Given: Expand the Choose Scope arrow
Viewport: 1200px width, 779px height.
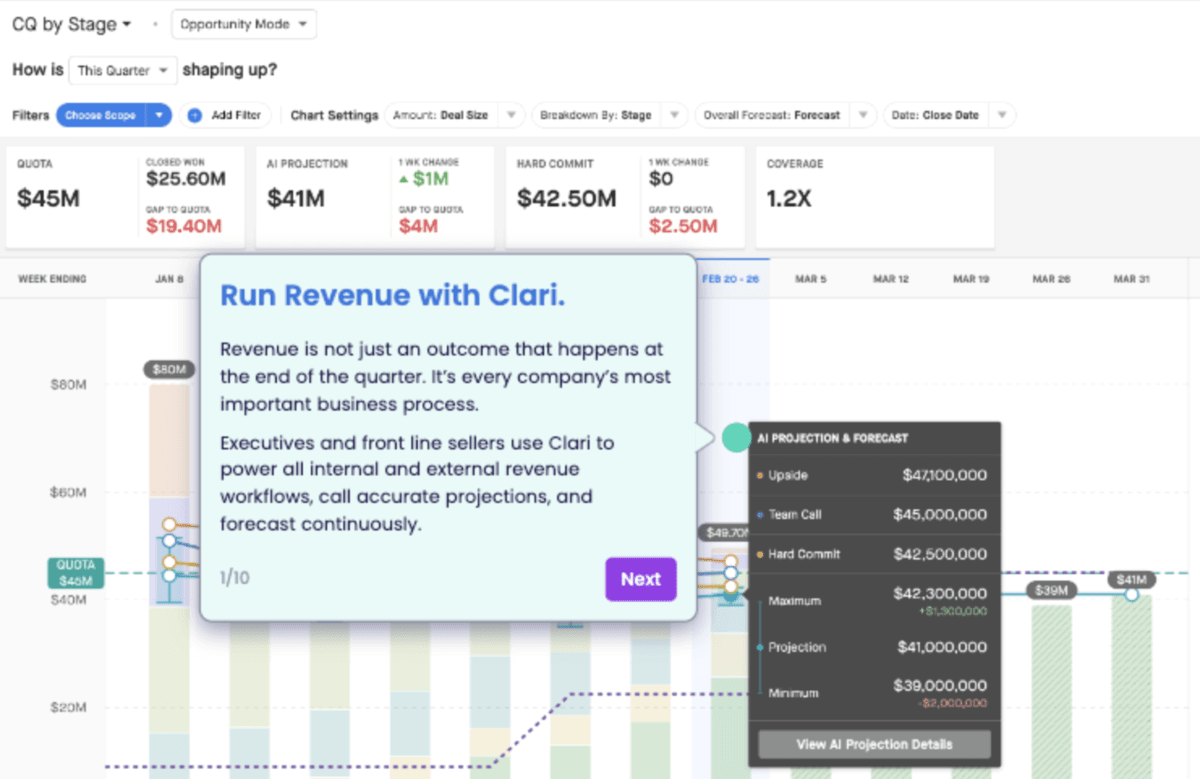Looking at the screenshot, I should tap(159, 115).
